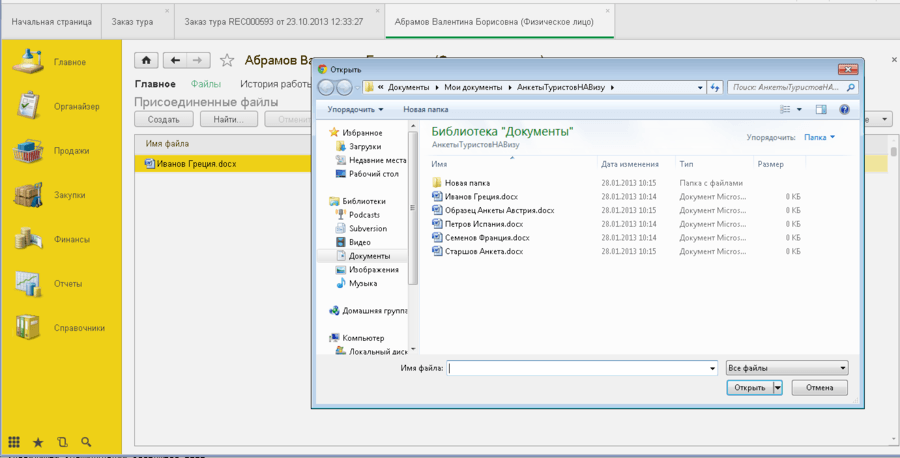Open the Имя файла dropdown arrow
The image size is (900, 458).
tap(713, 368)
